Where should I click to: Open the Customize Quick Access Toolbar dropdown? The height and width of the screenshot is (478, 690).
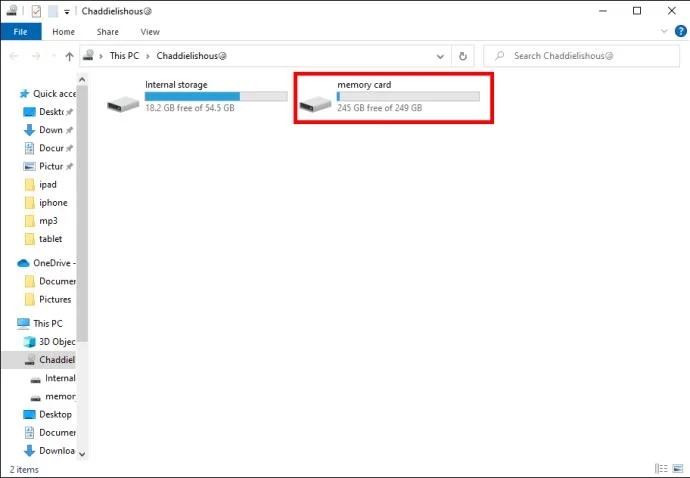67,12
